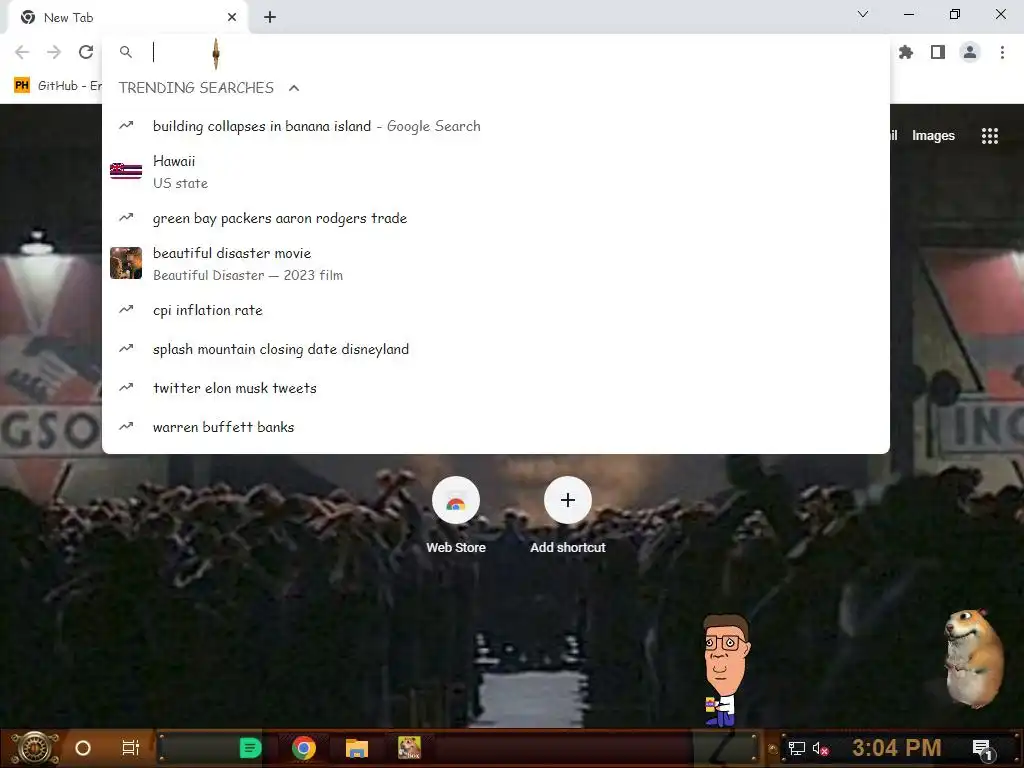1024x768 pixels.
Task: Open Task View on the taskbar
Action: click(131, 748)
